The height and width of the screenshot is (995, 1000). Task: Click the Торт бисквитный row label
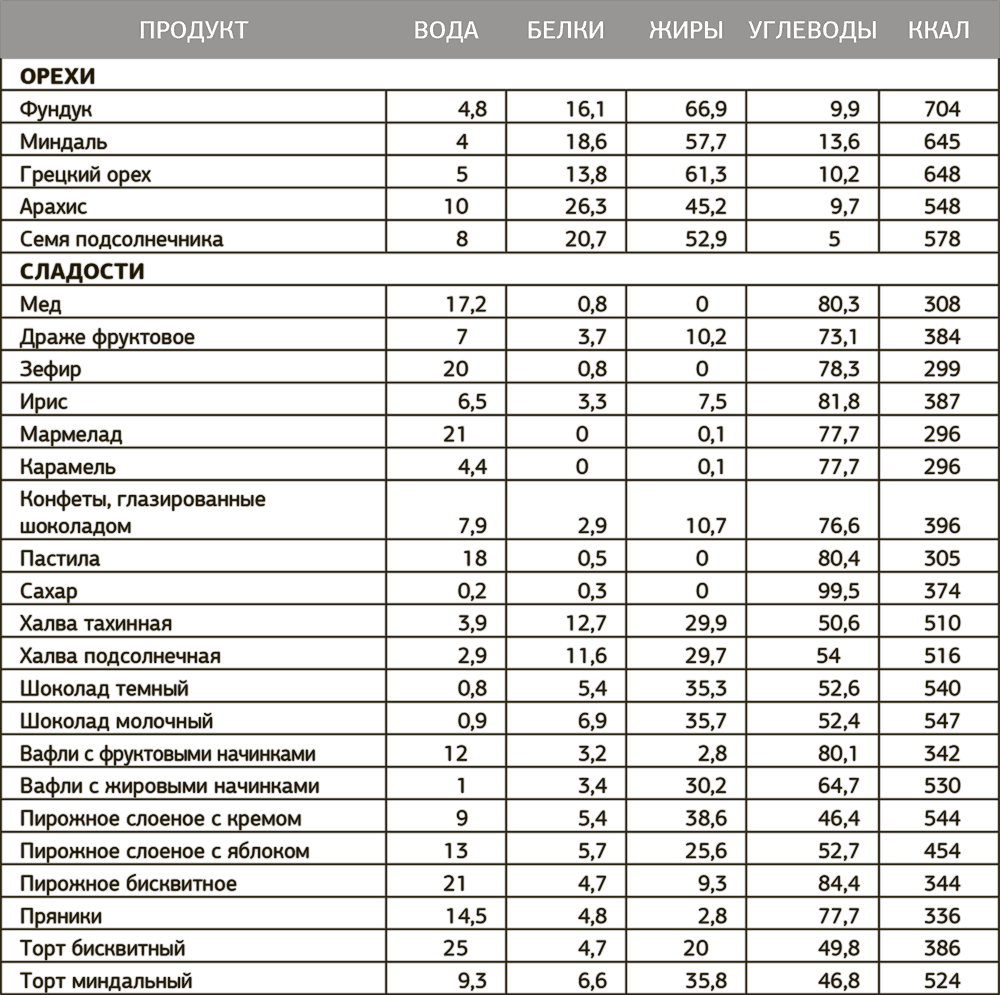102,948
